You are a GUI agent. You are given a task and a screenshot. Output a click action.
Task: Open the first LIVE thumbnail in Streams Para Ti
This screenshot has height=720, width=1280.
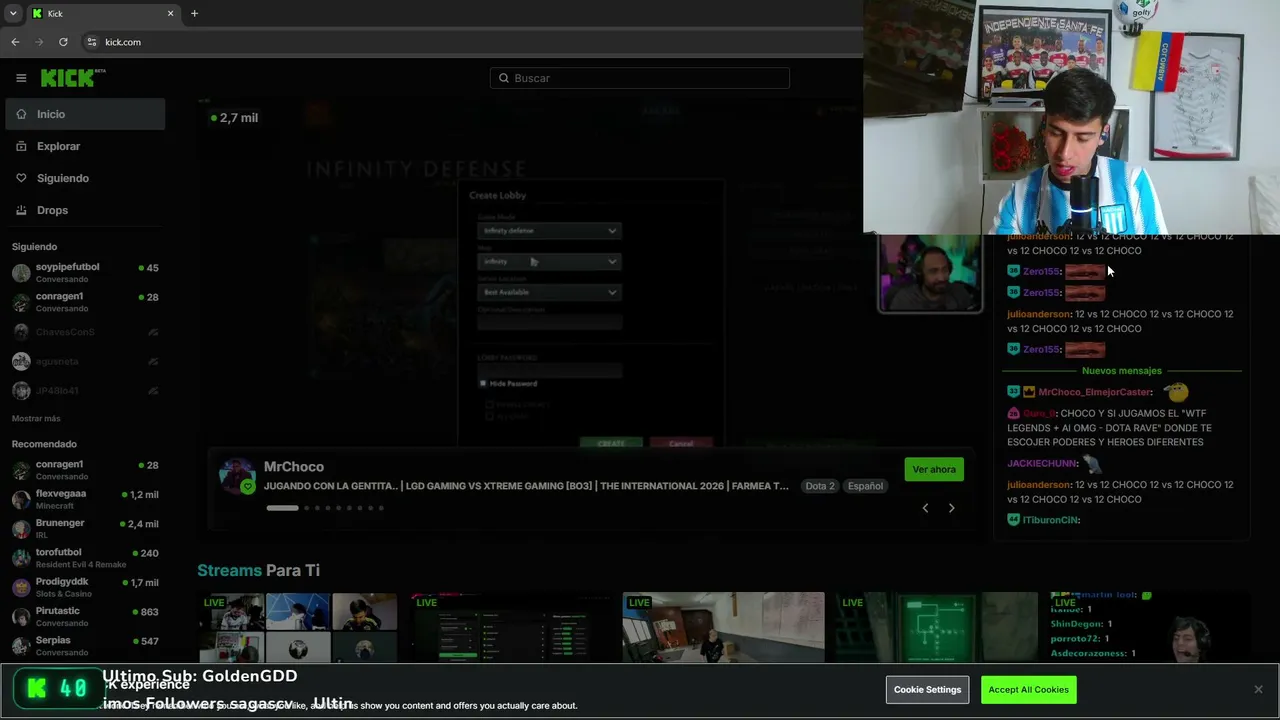click(x=298, y=627)
